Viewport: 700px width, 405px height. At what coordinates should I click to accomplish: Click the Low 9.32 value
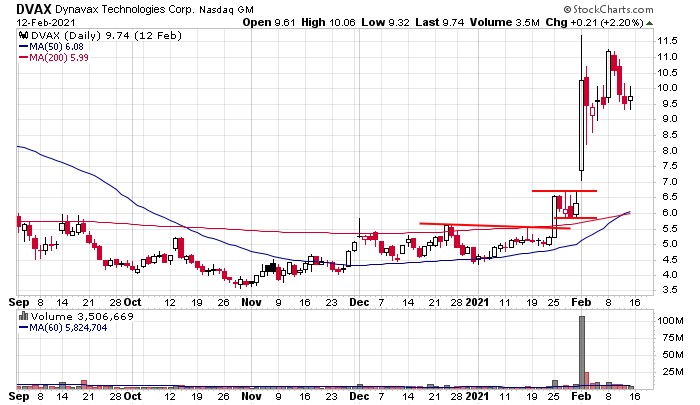[x=385, y=22]
